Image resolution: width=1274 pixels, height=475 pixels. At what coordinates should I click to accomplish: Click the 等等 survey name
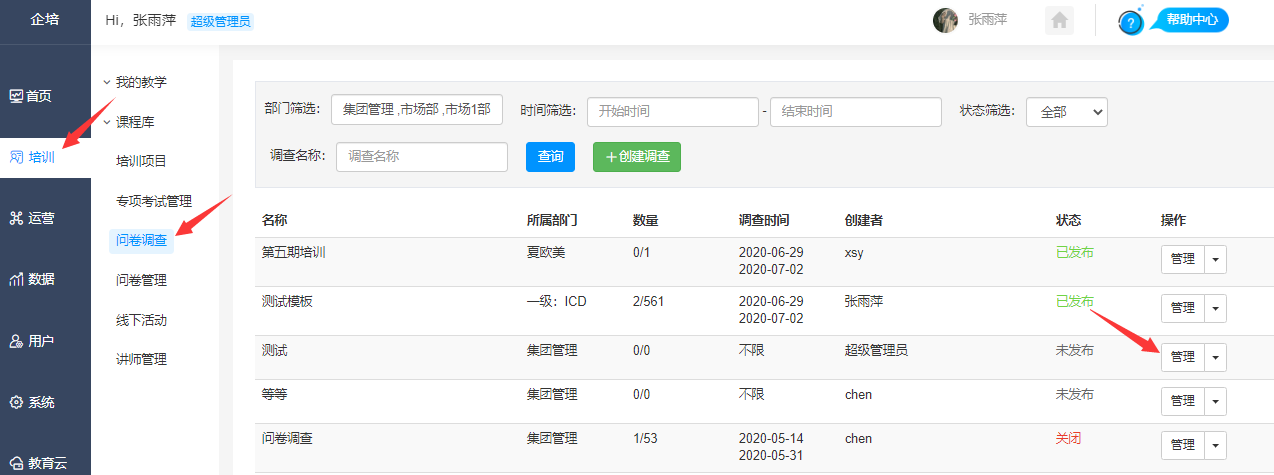[275, 394]
